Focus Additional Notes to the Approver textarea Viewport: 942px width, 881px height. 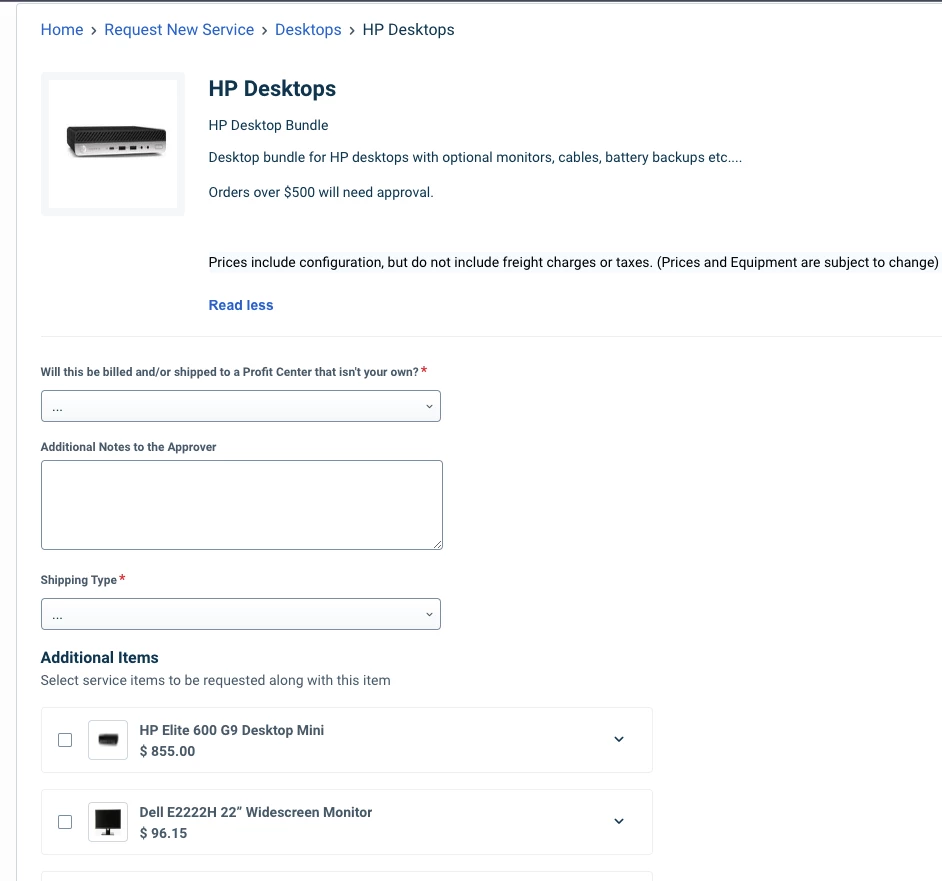click(x=242, y=505)
